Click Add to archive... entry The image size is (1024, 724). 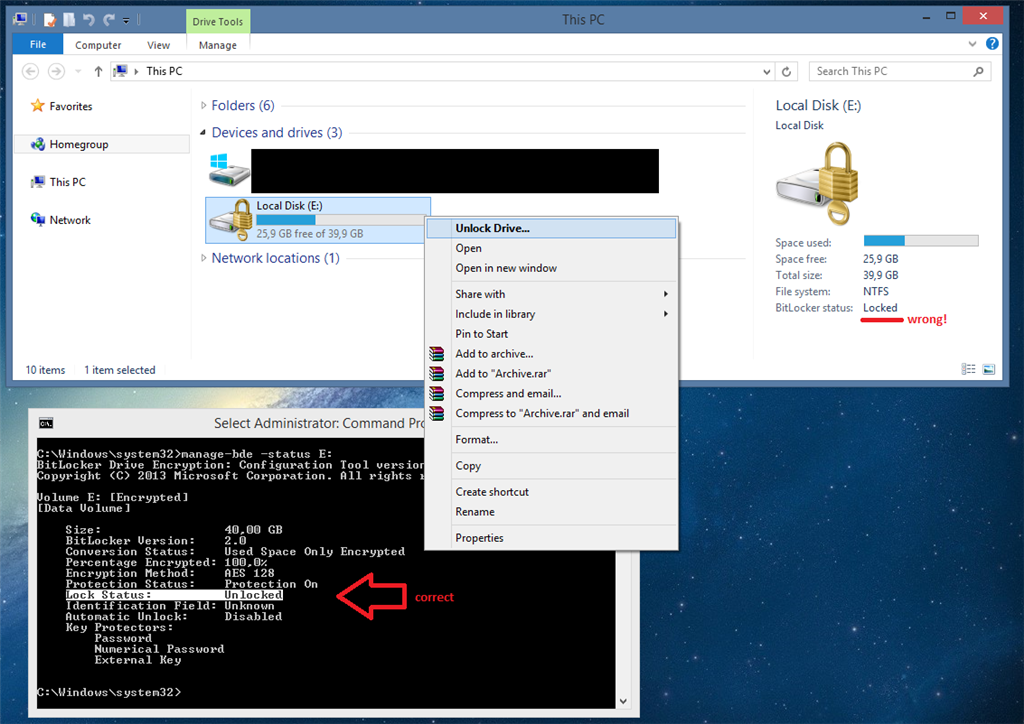point(551,354)
